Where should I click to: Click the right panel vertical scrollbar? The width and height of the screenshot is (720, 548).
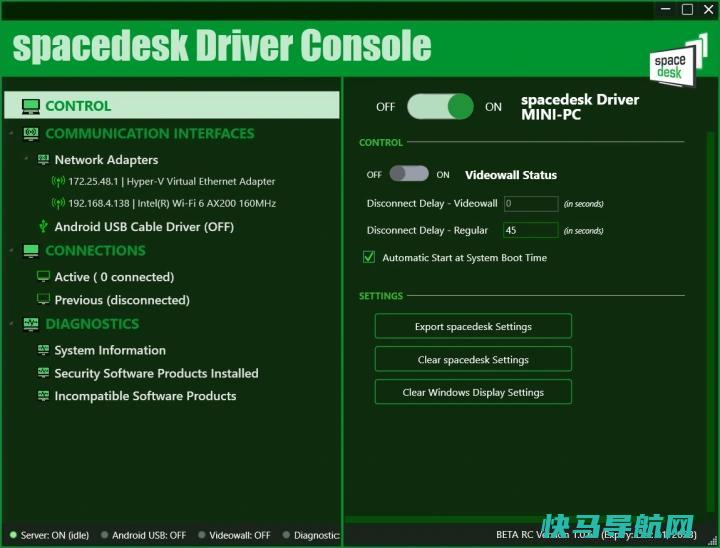tap(710, 322)
